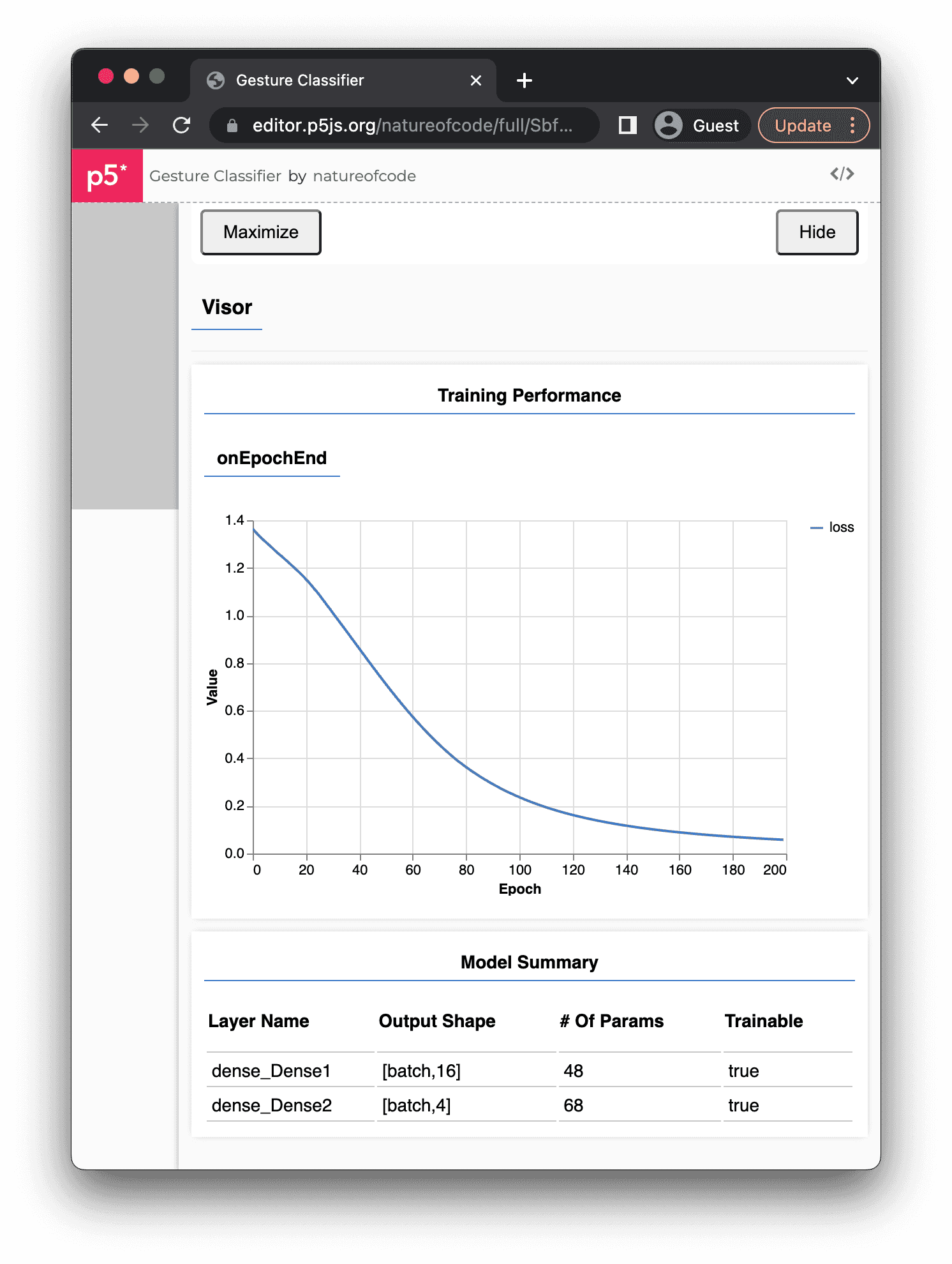Click the Epoch axis label
The width and height of the screenshot is (952, 1264).
pos(520,889)
